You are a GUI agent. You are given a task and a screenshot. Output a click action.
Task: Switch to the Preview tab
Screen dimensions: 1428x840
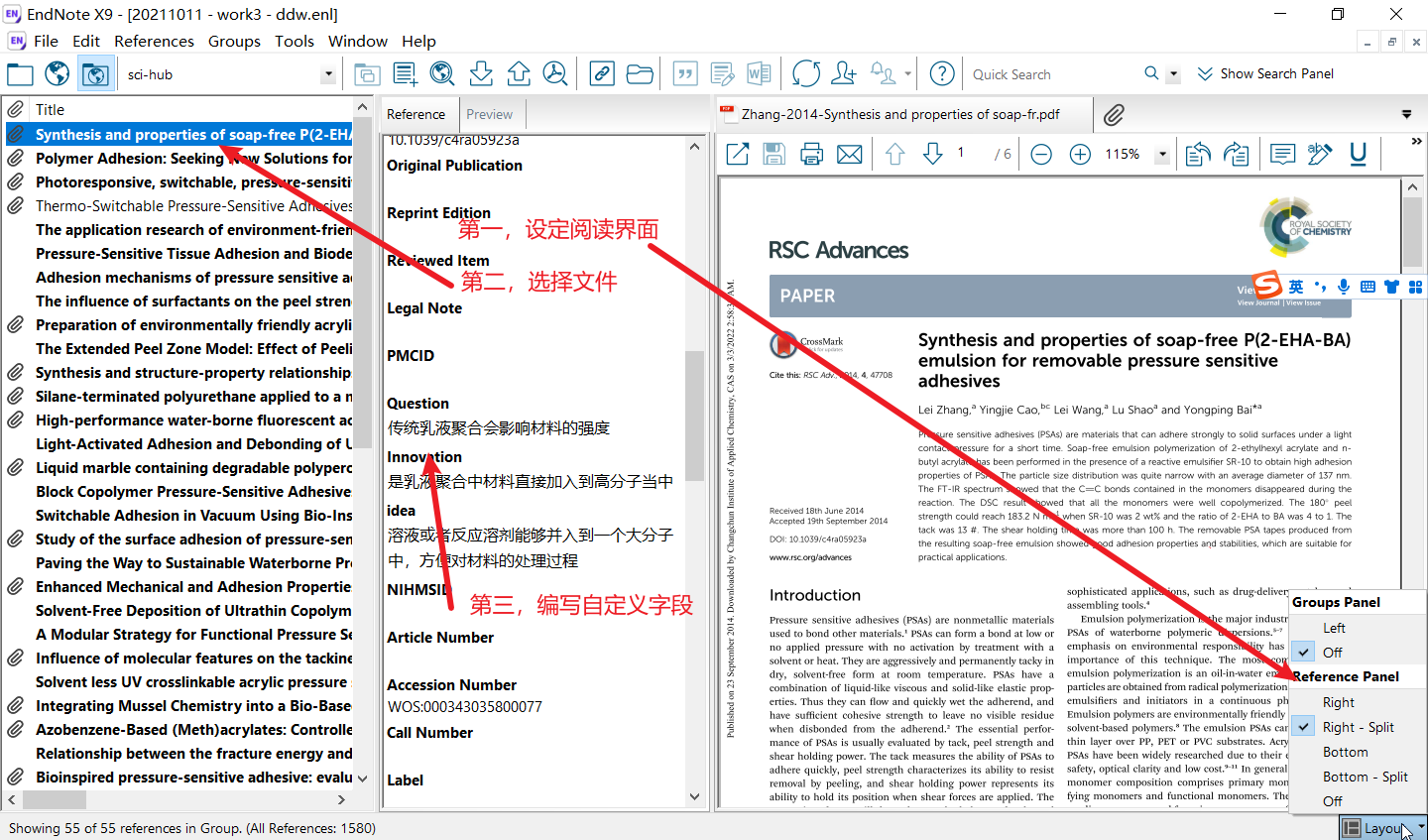[x=489, y=114]
